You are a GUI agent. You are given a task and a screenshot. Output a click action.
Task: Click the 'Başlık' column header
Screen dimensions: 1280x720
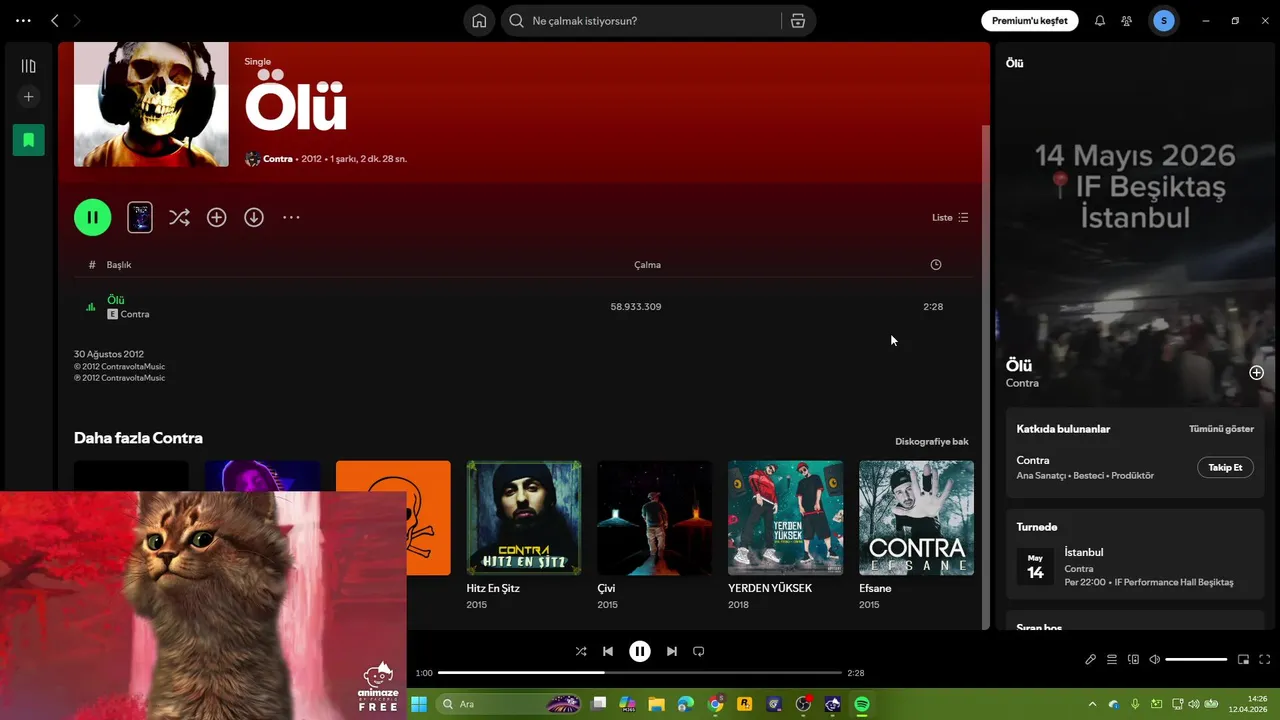point(119,265)
